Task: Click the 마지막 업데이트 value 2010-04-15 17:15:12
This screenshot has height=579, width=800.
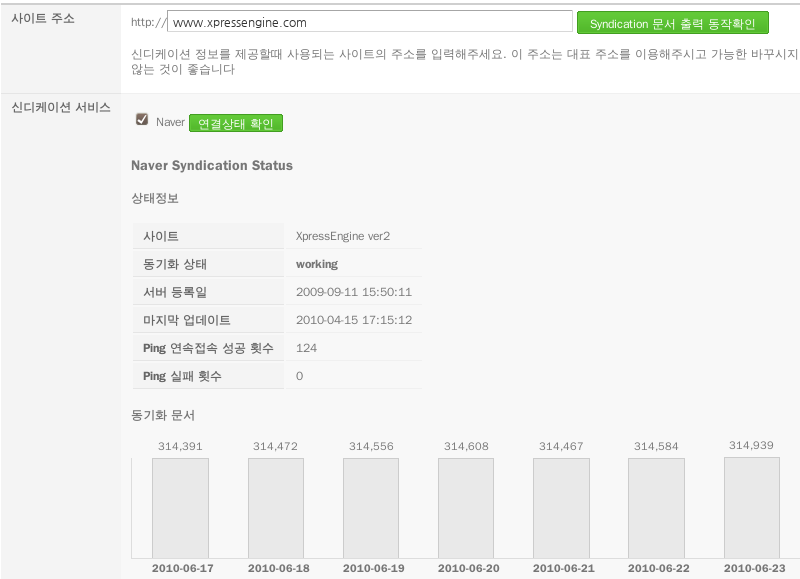Action: (x=354, y=320)
